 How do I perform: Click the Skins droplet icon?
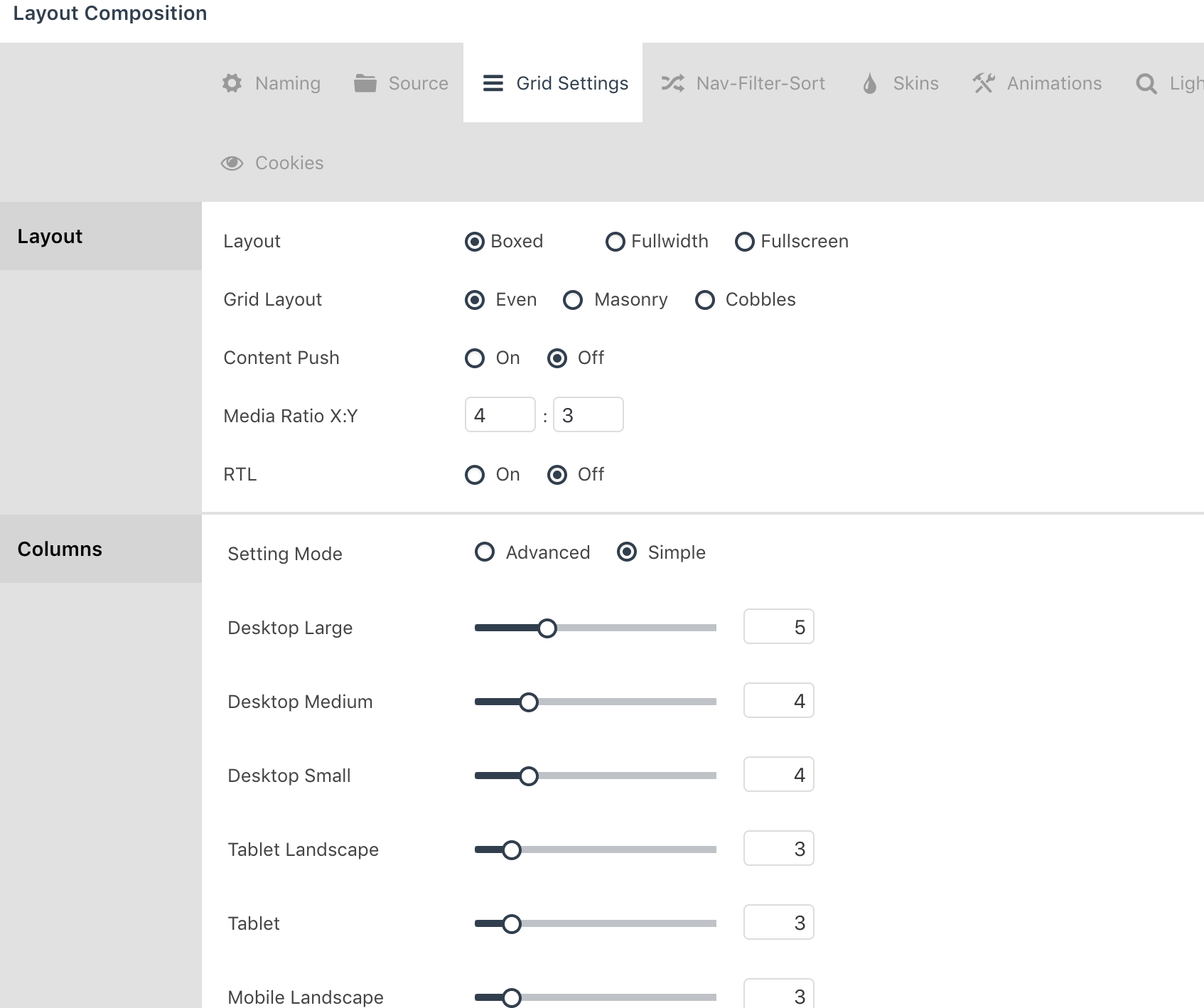pos(869,83)
